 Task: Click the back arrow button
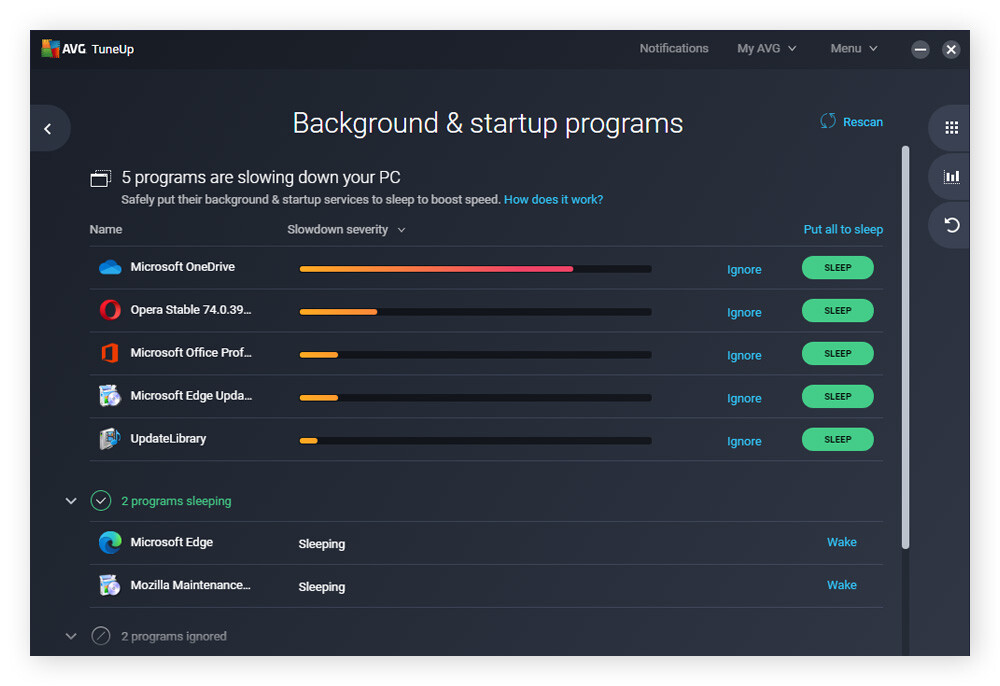pyautogui.click(x=47, y=128)
